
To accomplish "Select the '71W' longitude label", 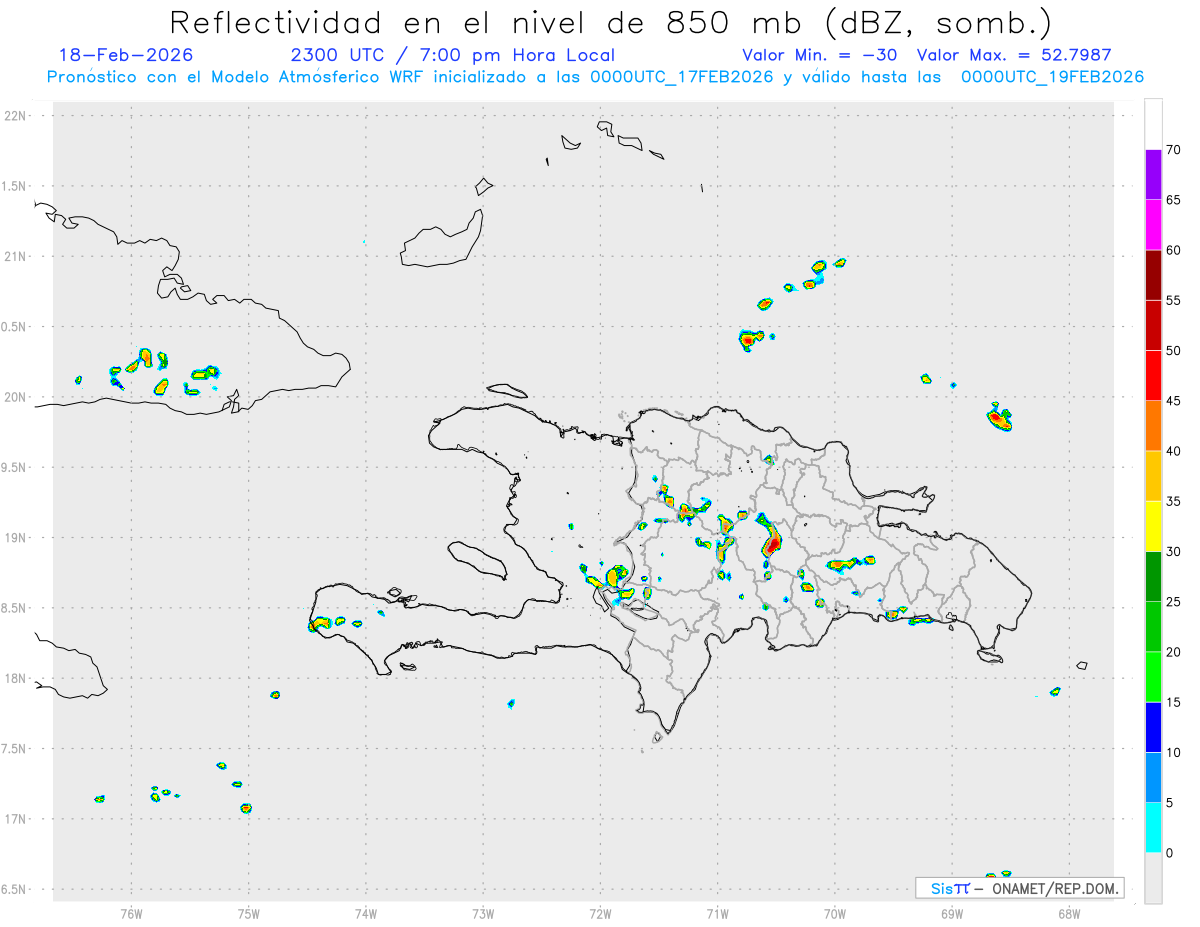I will 717,913.
